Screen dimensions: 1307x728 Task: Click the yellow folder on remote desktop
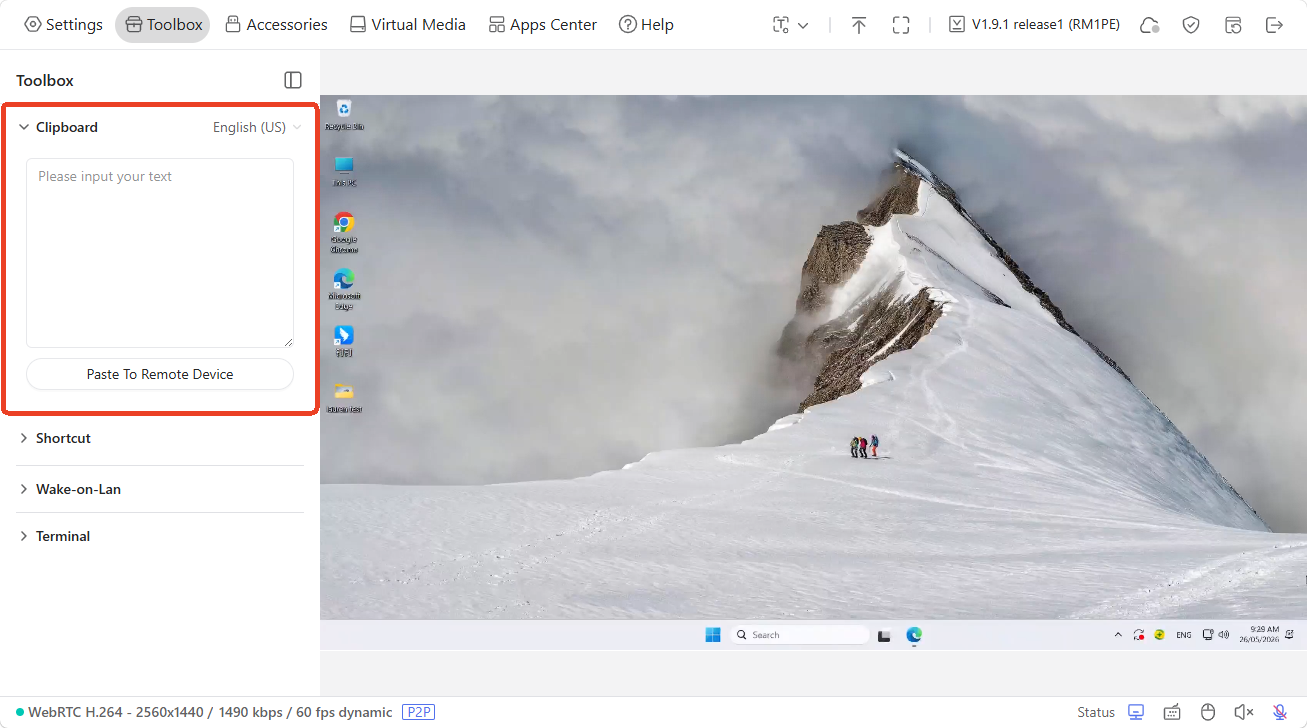pos(344,396)
